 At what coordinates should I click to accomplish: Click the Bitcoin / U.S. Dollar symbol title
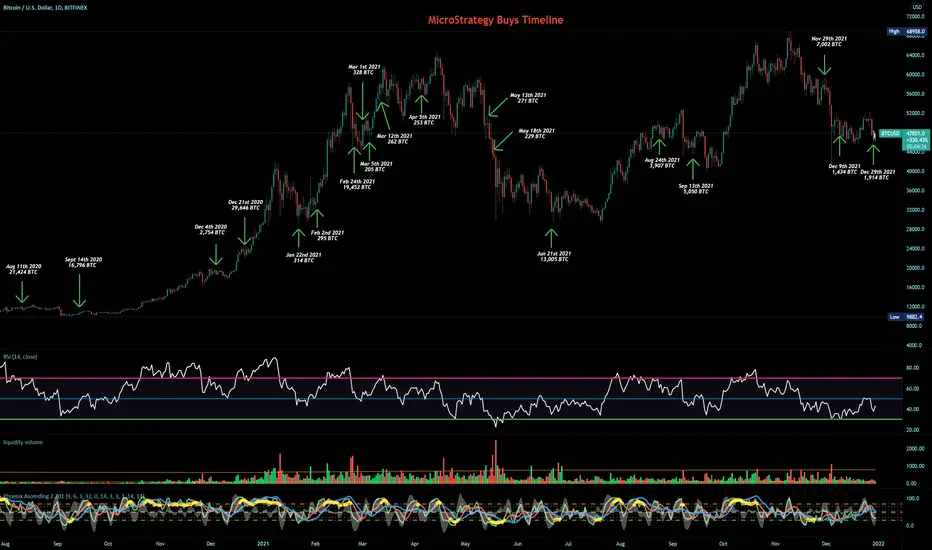(46, 8)
